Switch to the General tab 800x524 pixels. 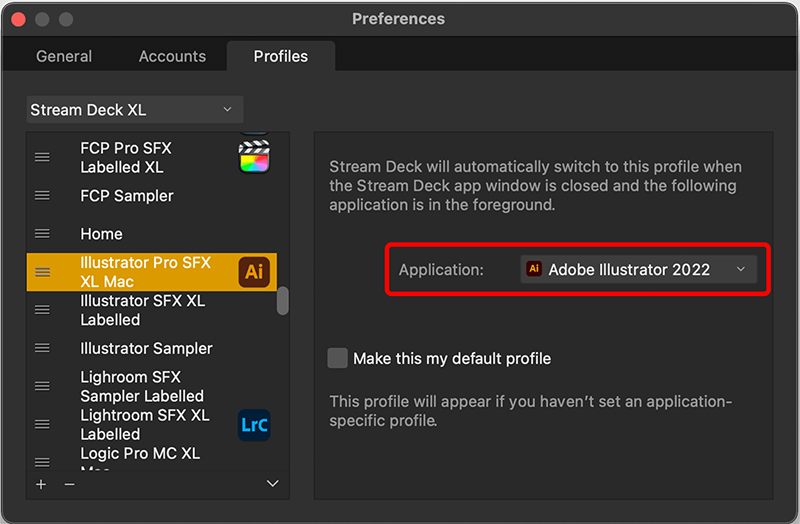(x=64, y=56)
